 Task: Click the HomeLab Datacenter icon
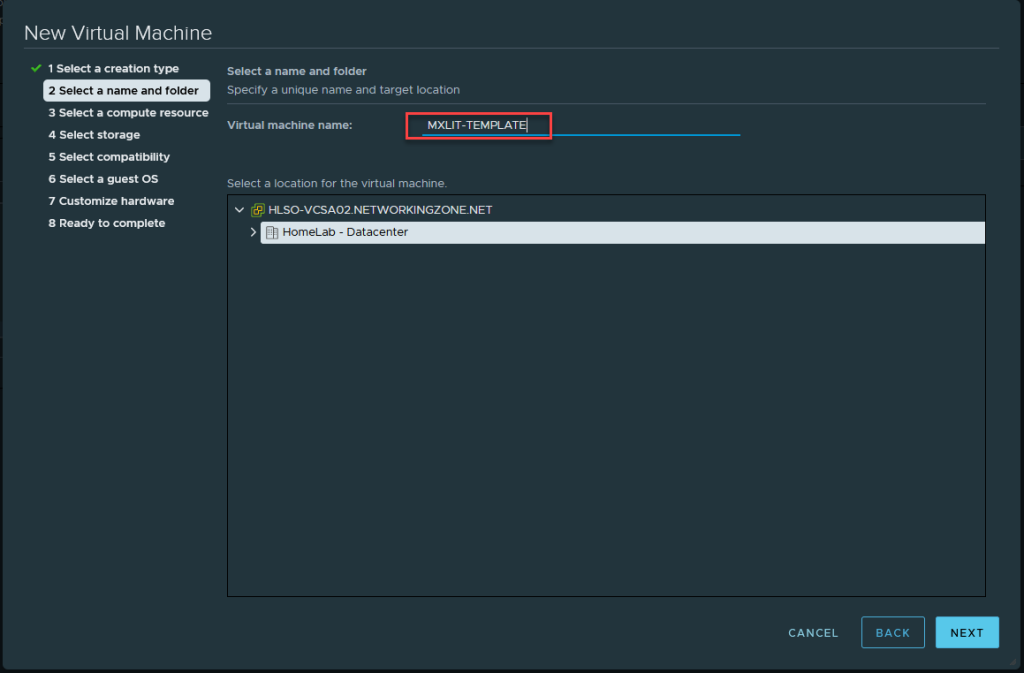point(272,232)
